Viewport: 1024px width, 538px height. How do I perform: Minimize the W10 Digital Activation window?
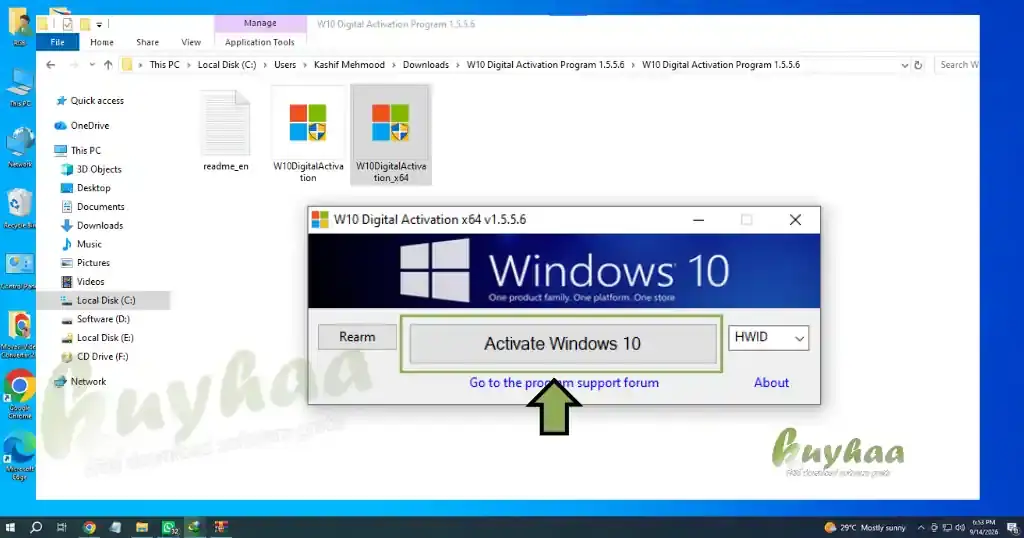(698, 220)
